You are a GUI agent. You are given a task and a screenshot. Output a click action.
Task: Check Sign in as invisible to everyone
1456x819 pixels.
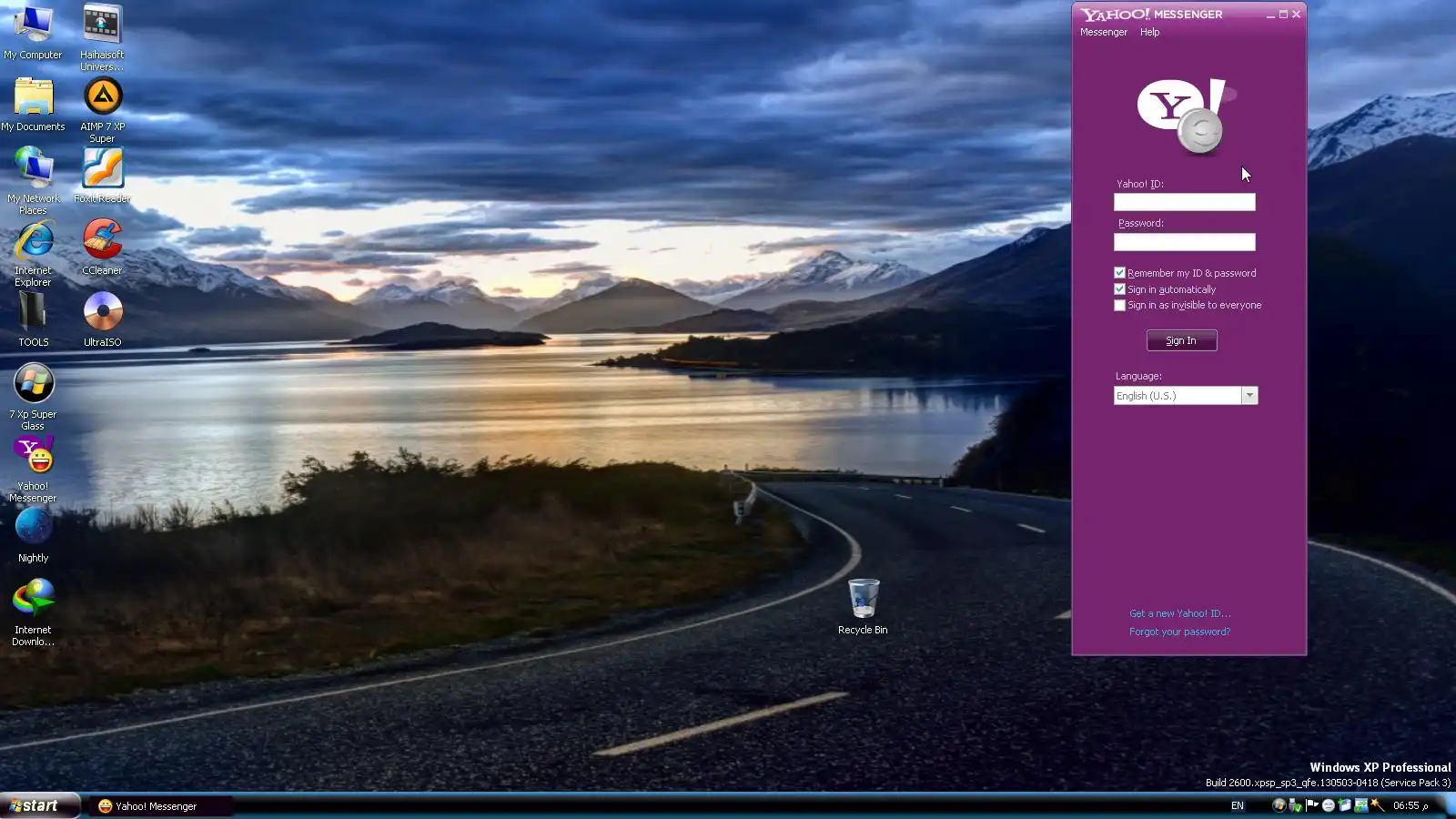pyautogui.click(x=1119, y=306)
